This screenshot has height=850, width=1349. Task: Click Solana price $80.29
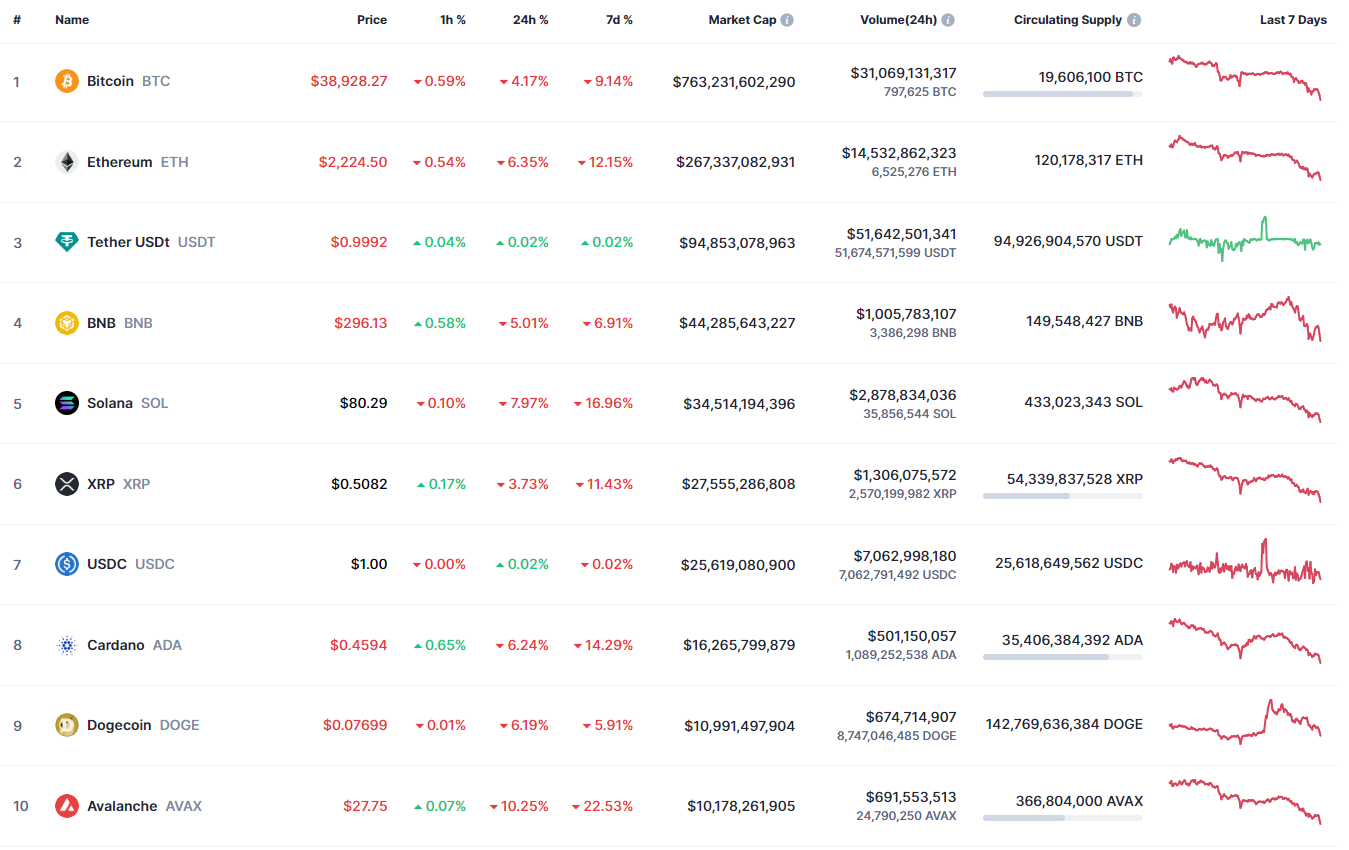(364, 403)
